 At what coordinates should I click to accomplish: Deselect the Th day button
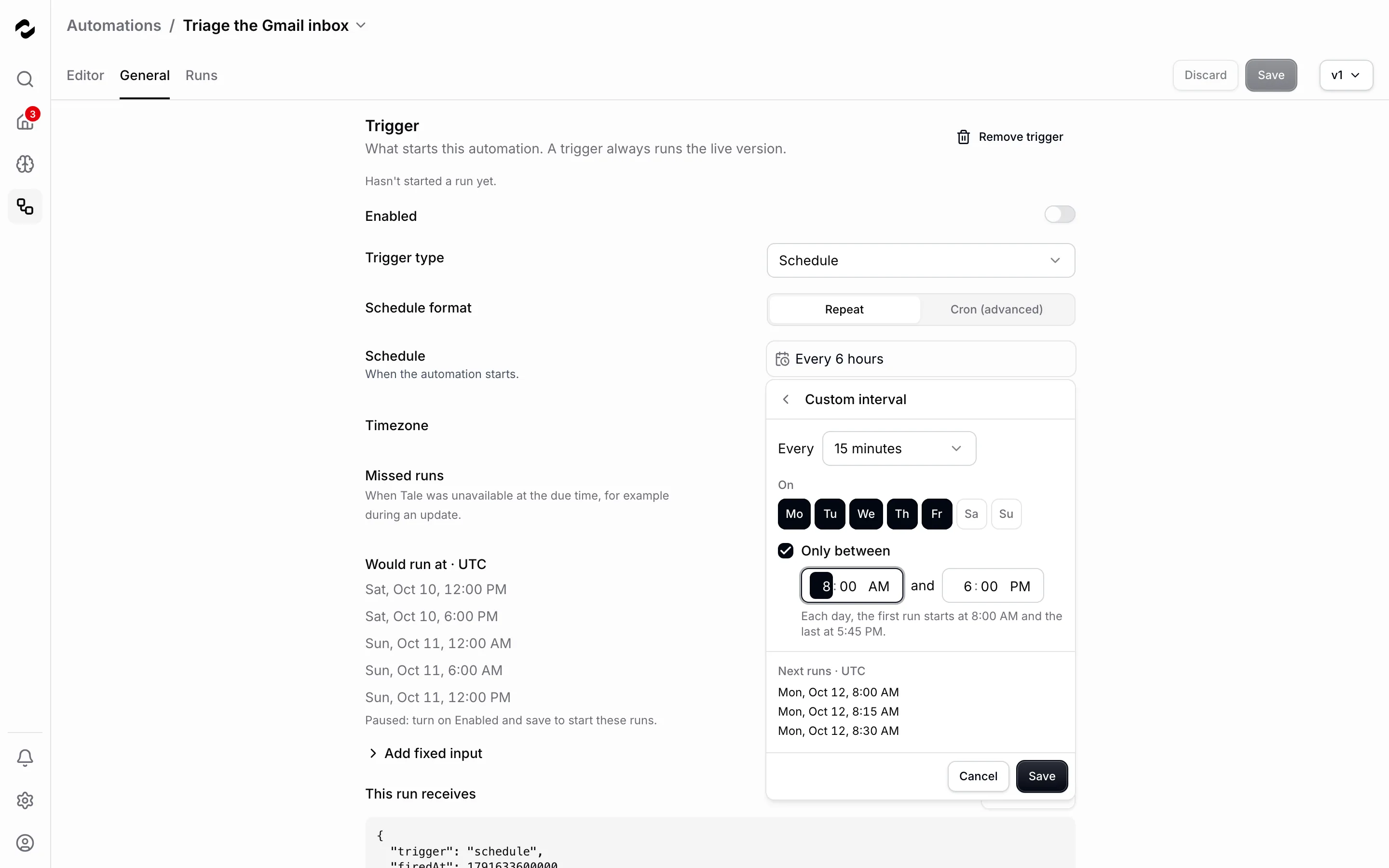click(x=902, y=514)
